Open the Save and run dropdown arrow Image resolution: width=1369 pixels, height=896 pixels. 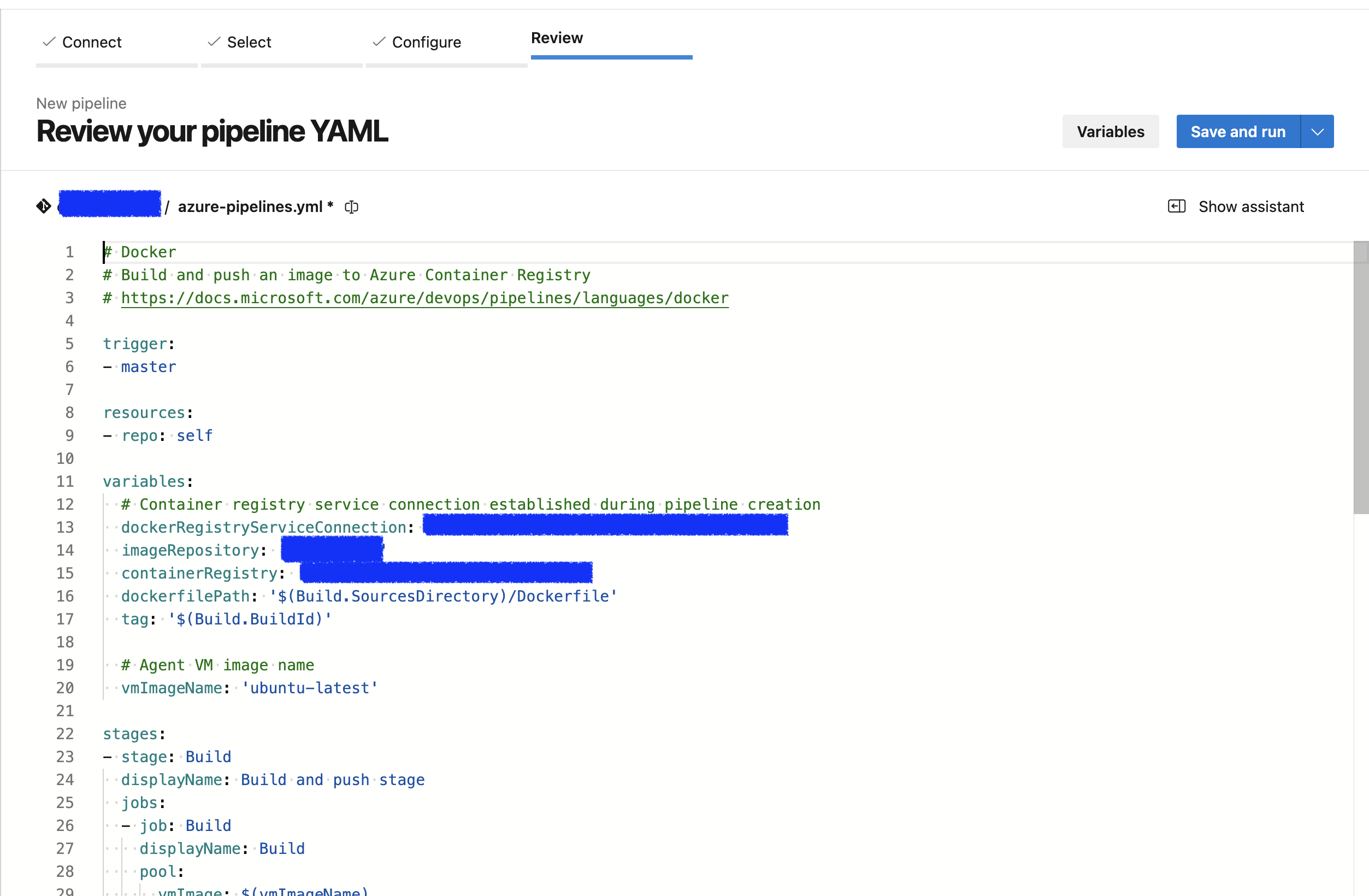pyautogui.click(x=1318, y=131)
